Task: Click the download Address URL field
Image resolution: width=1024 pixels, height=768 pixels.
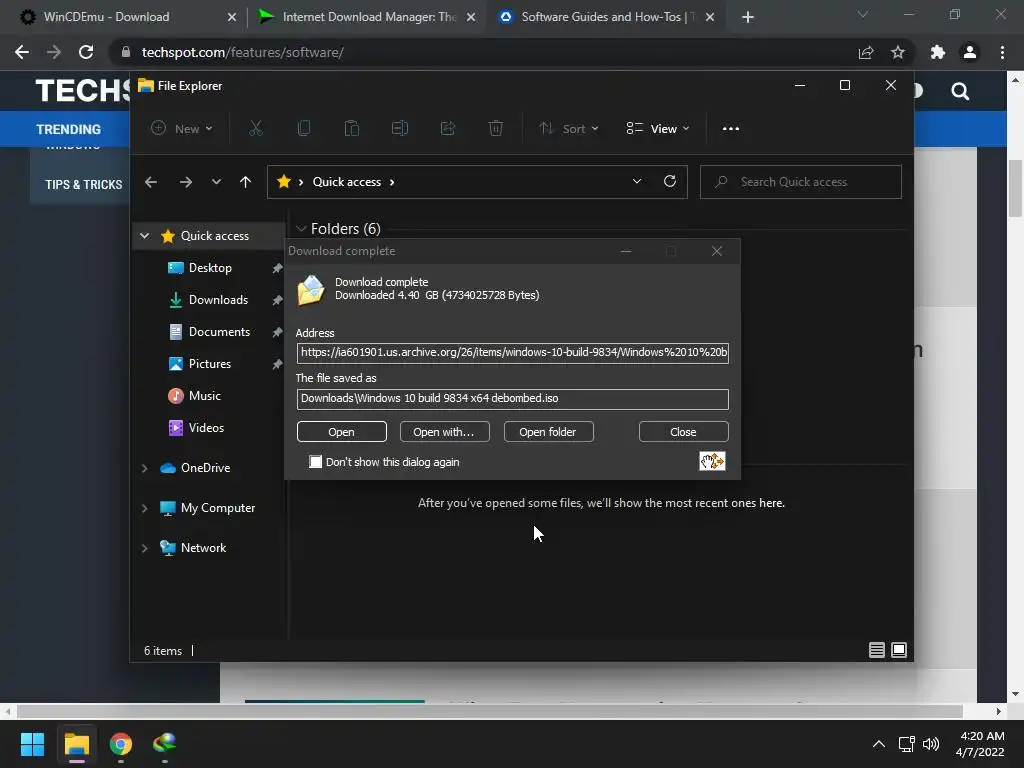Action: pyautogui.click(x=513, y=353)
